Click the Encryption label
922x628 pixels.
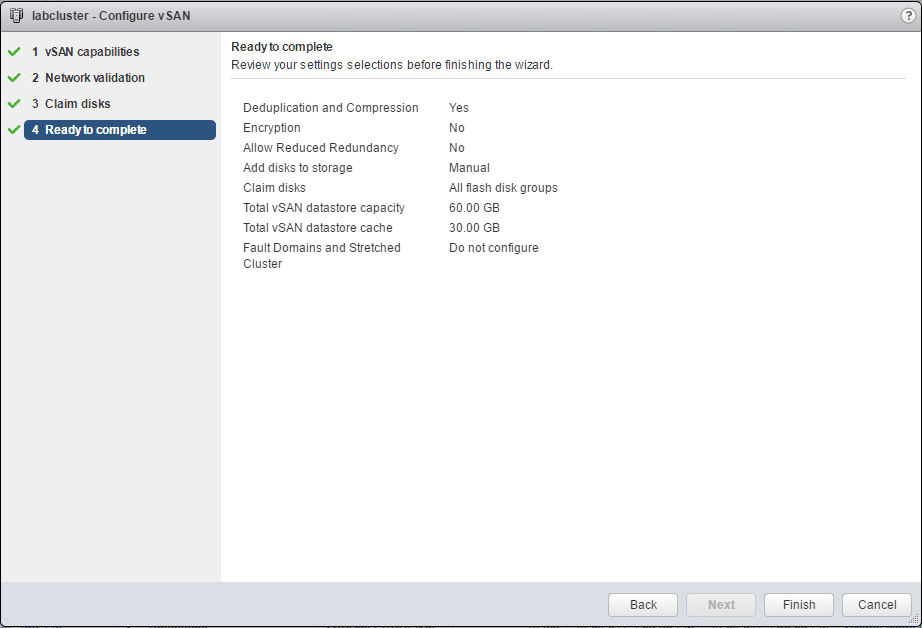[x=272, y=128]
